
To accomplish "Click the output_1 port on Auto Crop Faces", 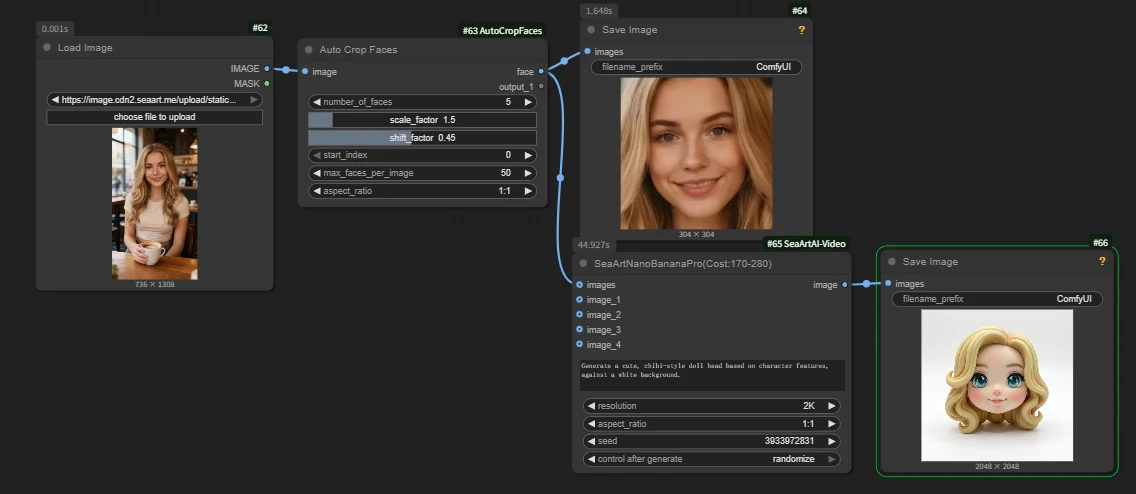I will pyautogui.click(x=541, y=87).
